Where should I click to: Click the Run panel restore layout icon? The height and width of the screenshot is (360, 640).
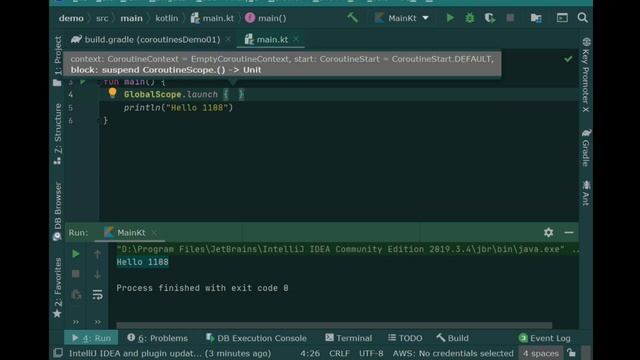coord(76,294)
